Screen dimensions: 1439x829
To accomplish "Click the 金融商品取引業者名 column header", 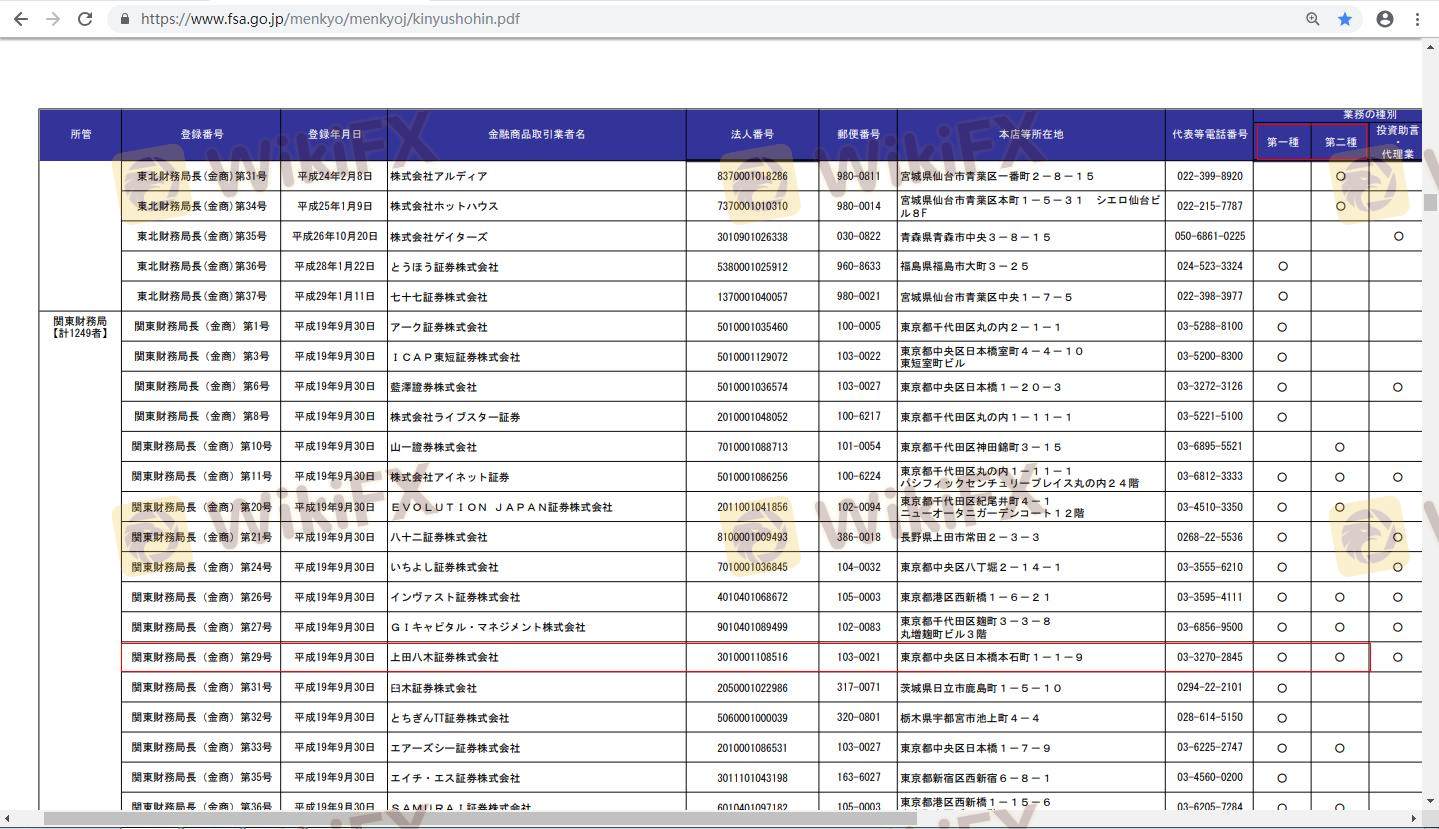I will [536, 134].
